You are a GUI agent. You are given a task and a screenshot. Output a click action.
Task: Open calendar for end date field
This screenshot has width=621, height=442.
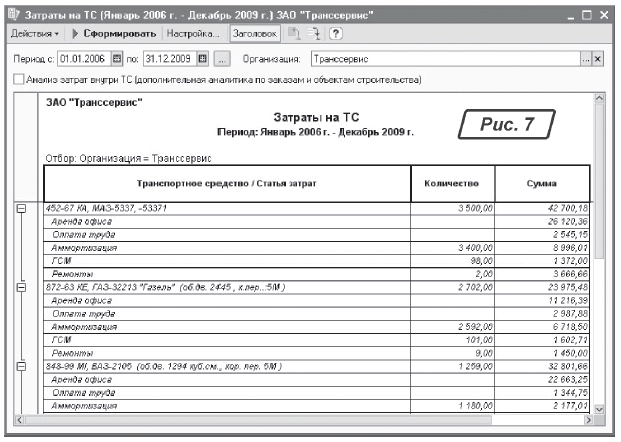coord(203,60)
